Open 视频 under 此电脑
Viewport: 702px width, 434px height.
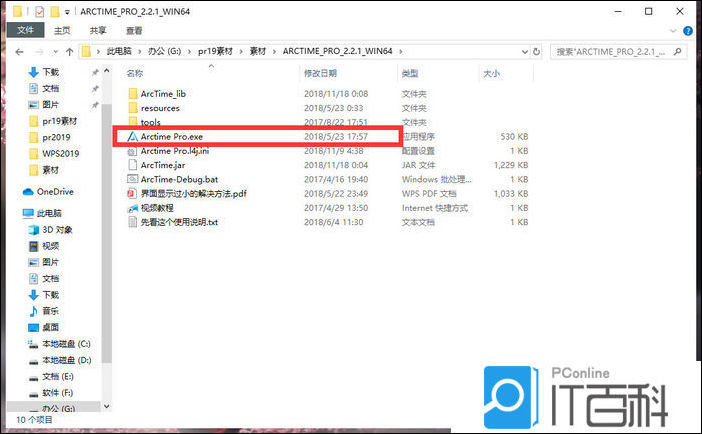[x=50, y=246]
